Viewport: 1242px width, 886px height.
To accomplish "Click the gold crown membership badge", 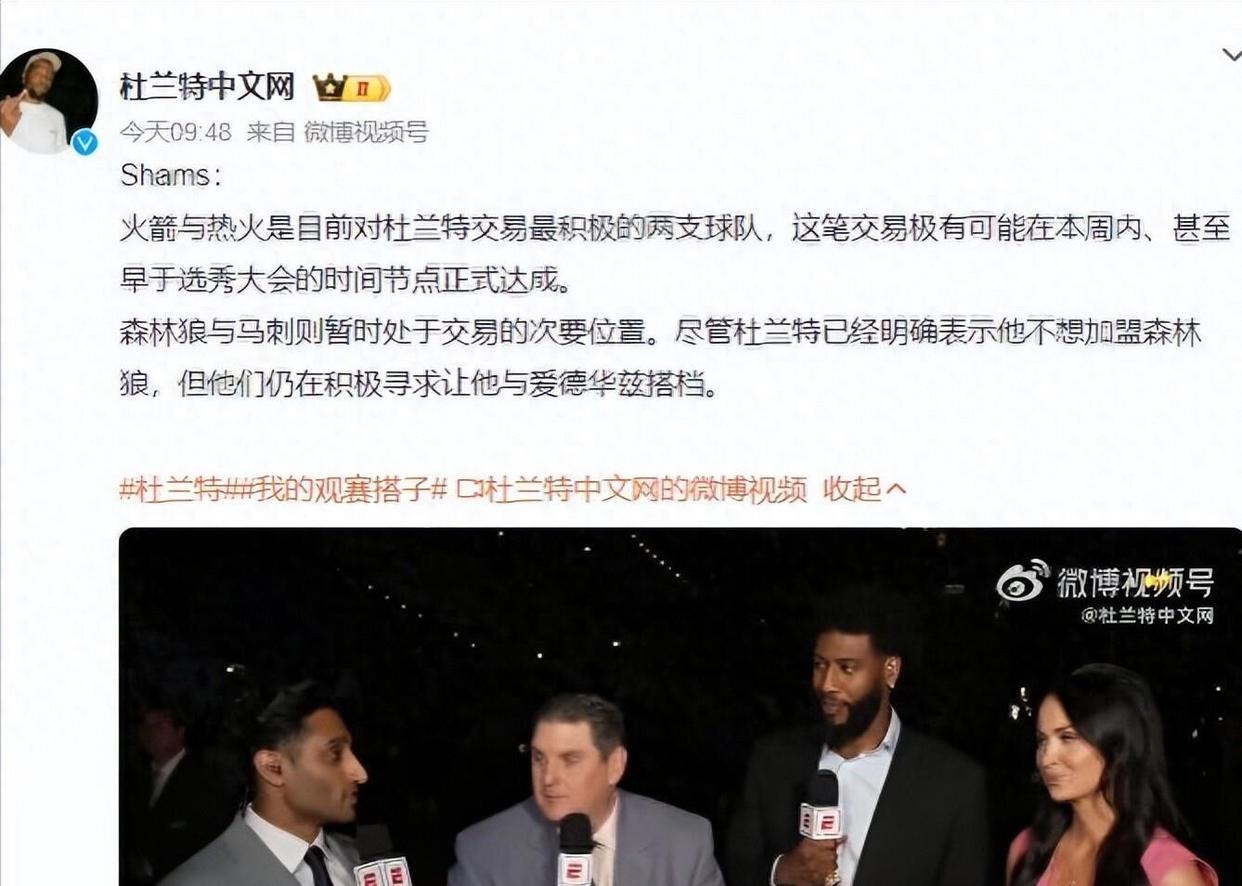I will click(x=351, y=89).
